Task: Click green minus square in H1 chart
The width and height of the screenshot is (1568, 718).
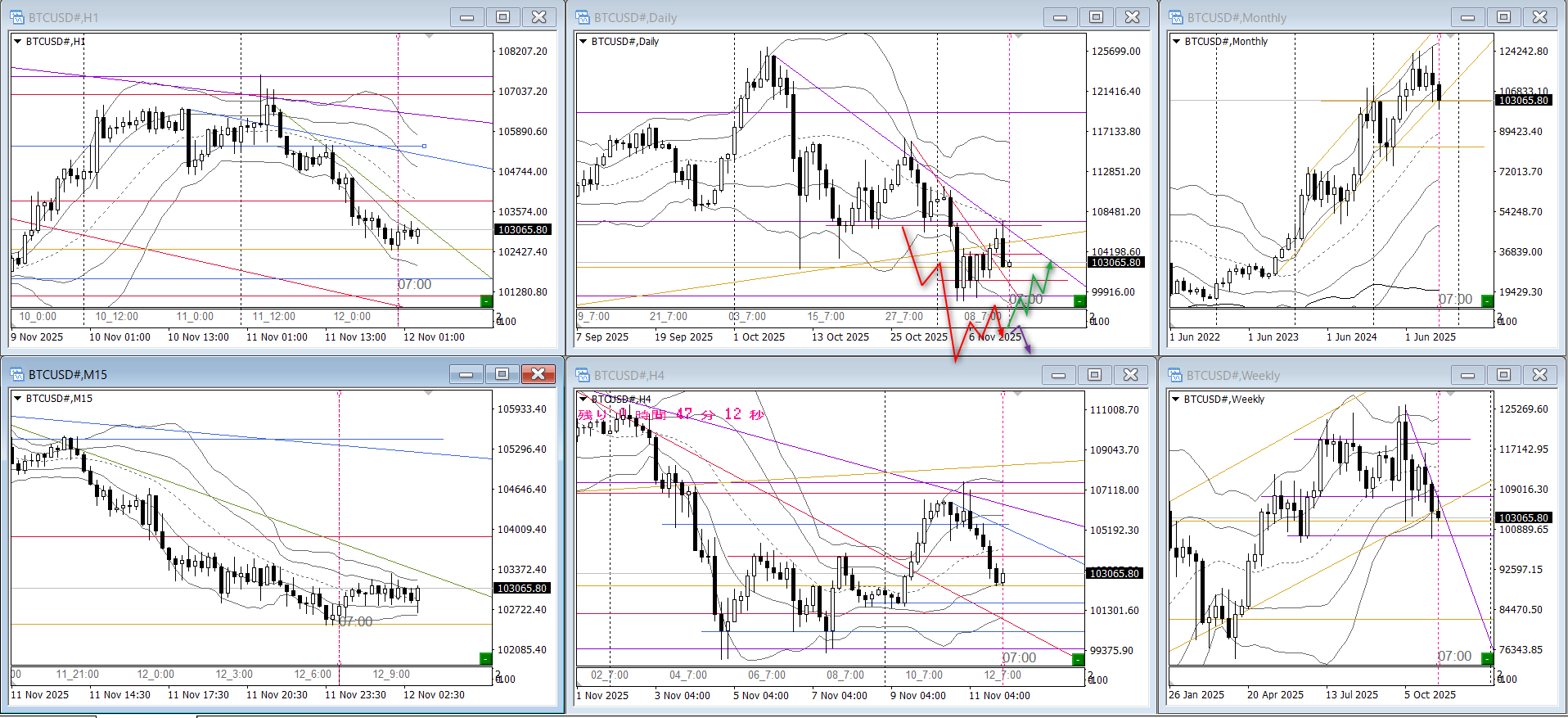Action: click(x=486, y=301)
